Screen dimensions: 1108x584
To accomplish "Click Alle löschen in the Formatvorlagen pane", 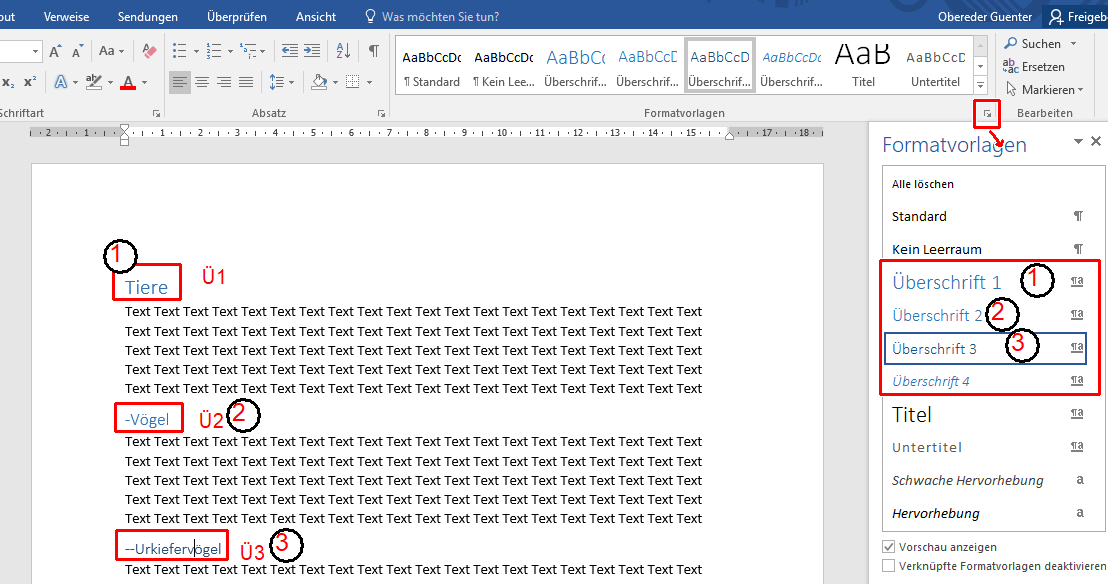I will (x=923, y=184).
